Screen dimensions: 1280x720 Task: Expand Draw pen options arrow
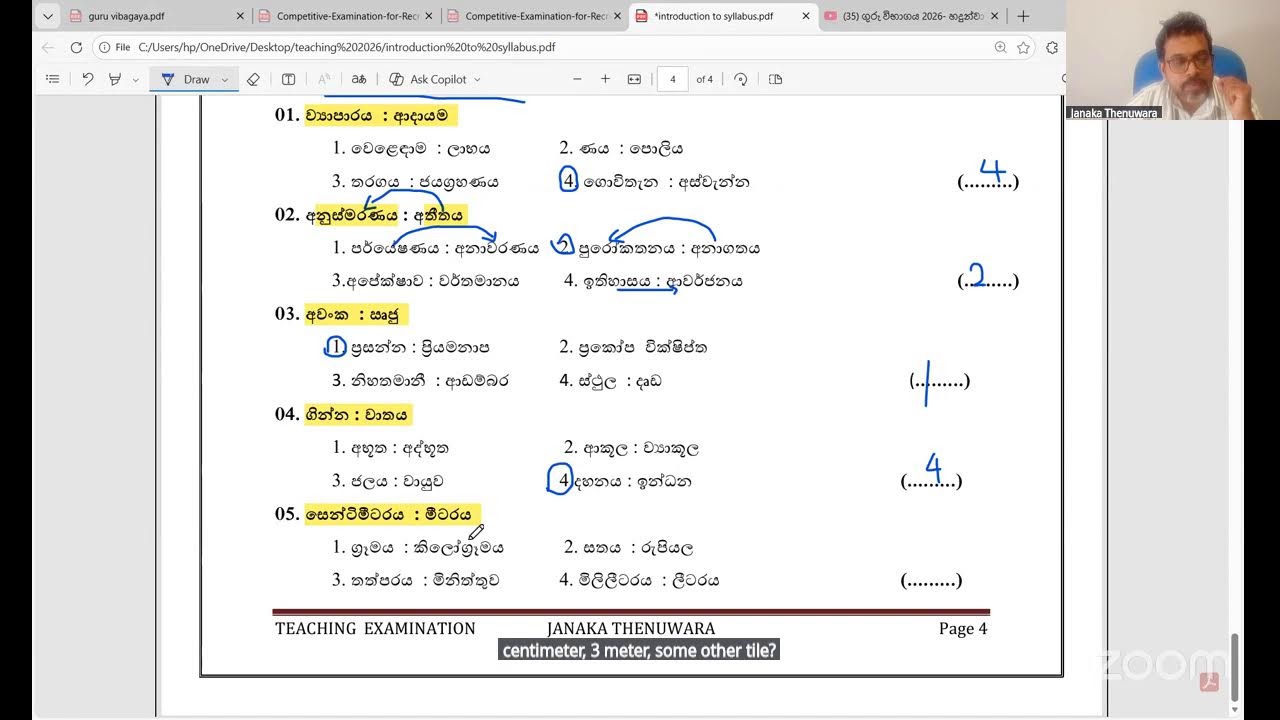pos(225,80)
